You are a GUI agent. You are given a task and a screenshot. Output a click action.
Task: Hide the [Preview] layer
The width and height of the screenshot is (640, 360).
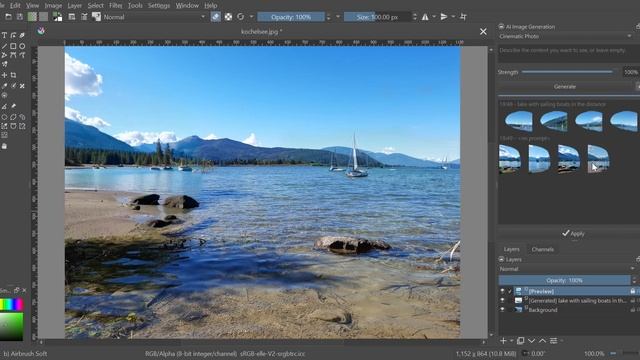tap(502, 291)
